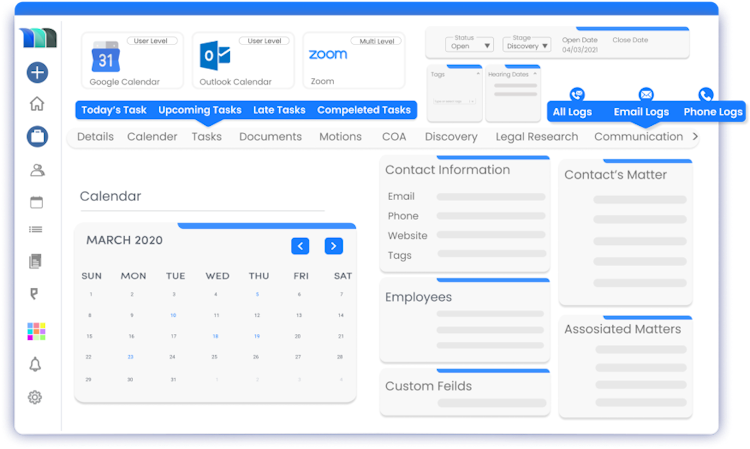Select March 23 on the calendar
750x449 pixels.
point(131,357)
